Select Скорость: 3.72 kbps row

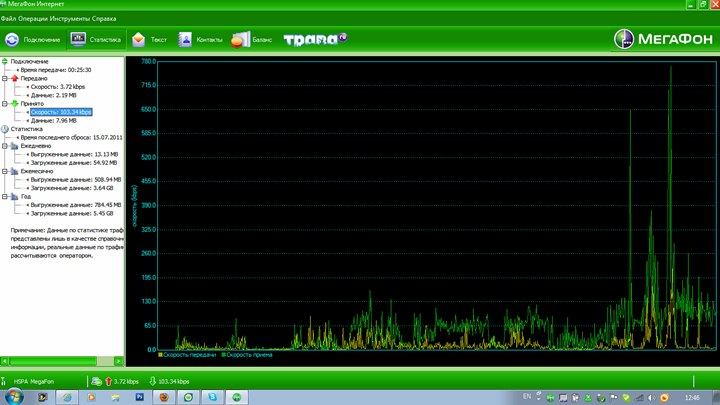pos(58,87)
